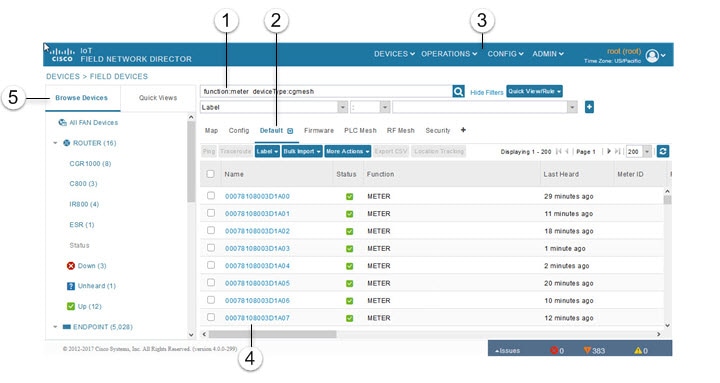Switch to the Quick Views tab
720x383 pixels.
point(158,98)
